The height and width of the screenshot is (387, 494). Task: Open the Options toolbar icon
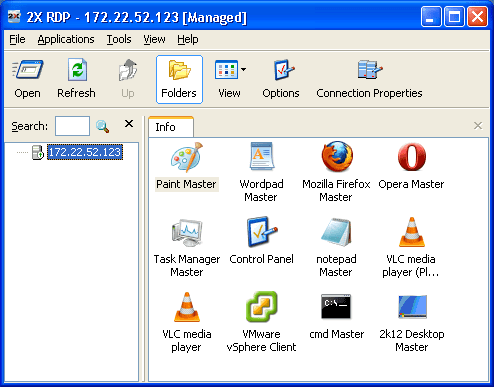(x=284, y=70)
